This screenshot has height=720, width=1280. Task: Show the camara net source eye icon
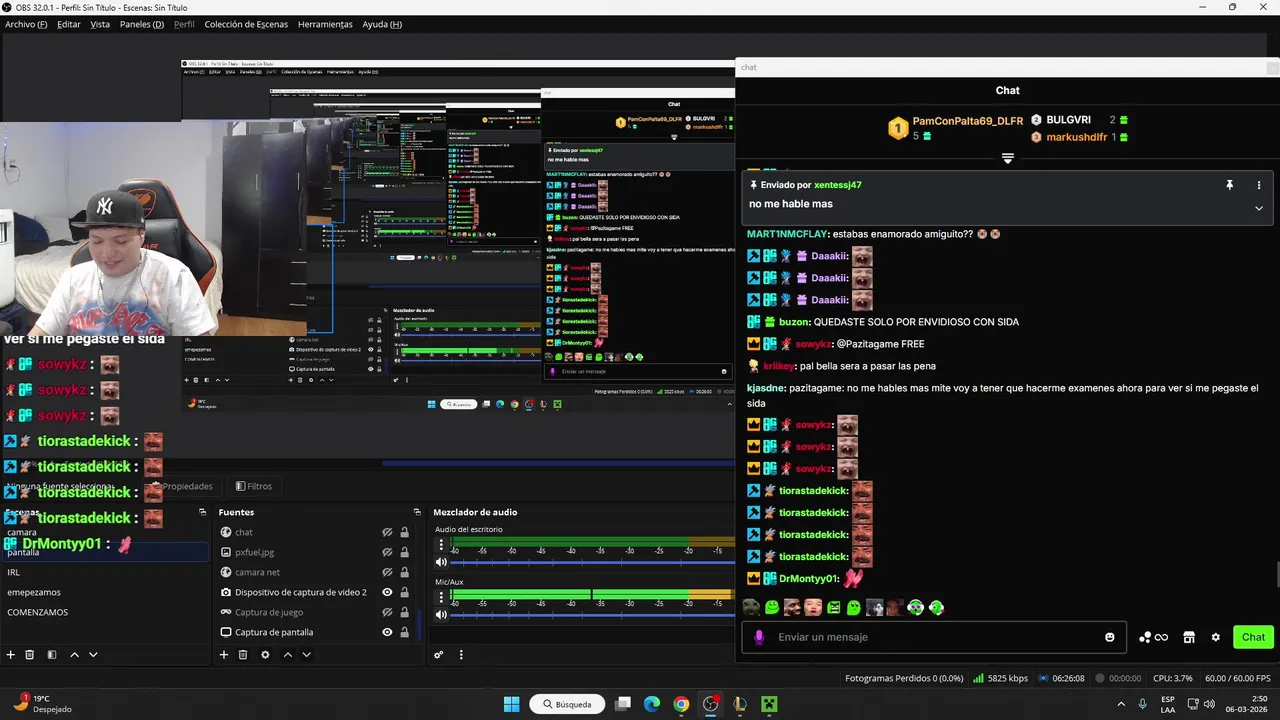387,572
